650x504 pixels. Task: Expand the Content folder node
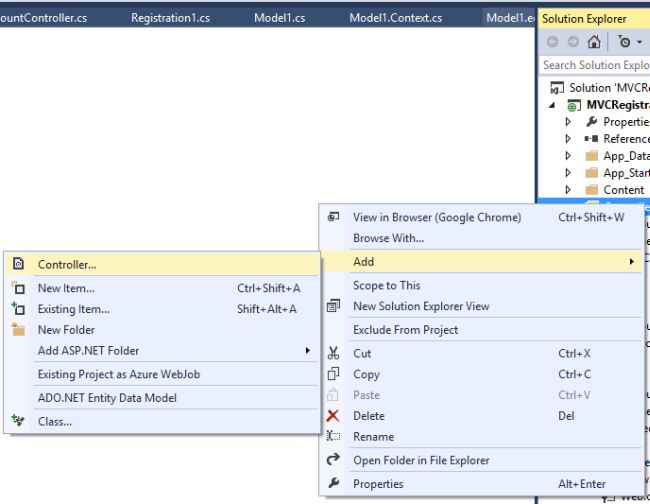coord(568,190)
